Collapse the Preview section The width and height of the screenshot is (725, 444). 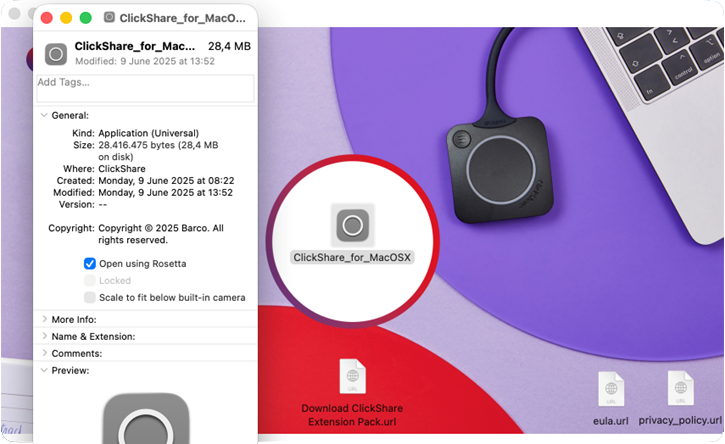coord(44,370)
